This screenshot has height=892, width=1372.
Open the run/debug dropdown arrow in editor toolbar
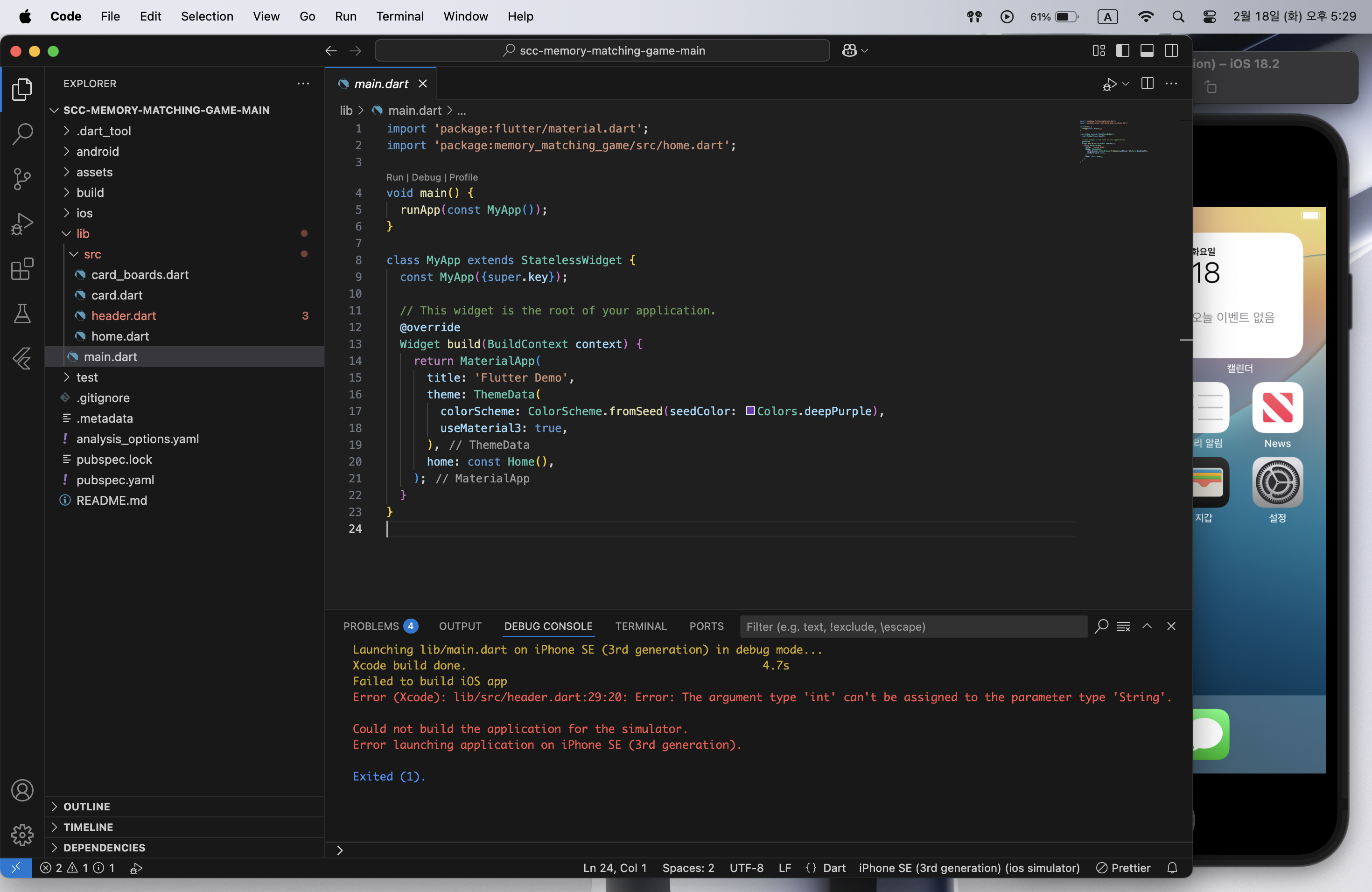point(1126,84)
